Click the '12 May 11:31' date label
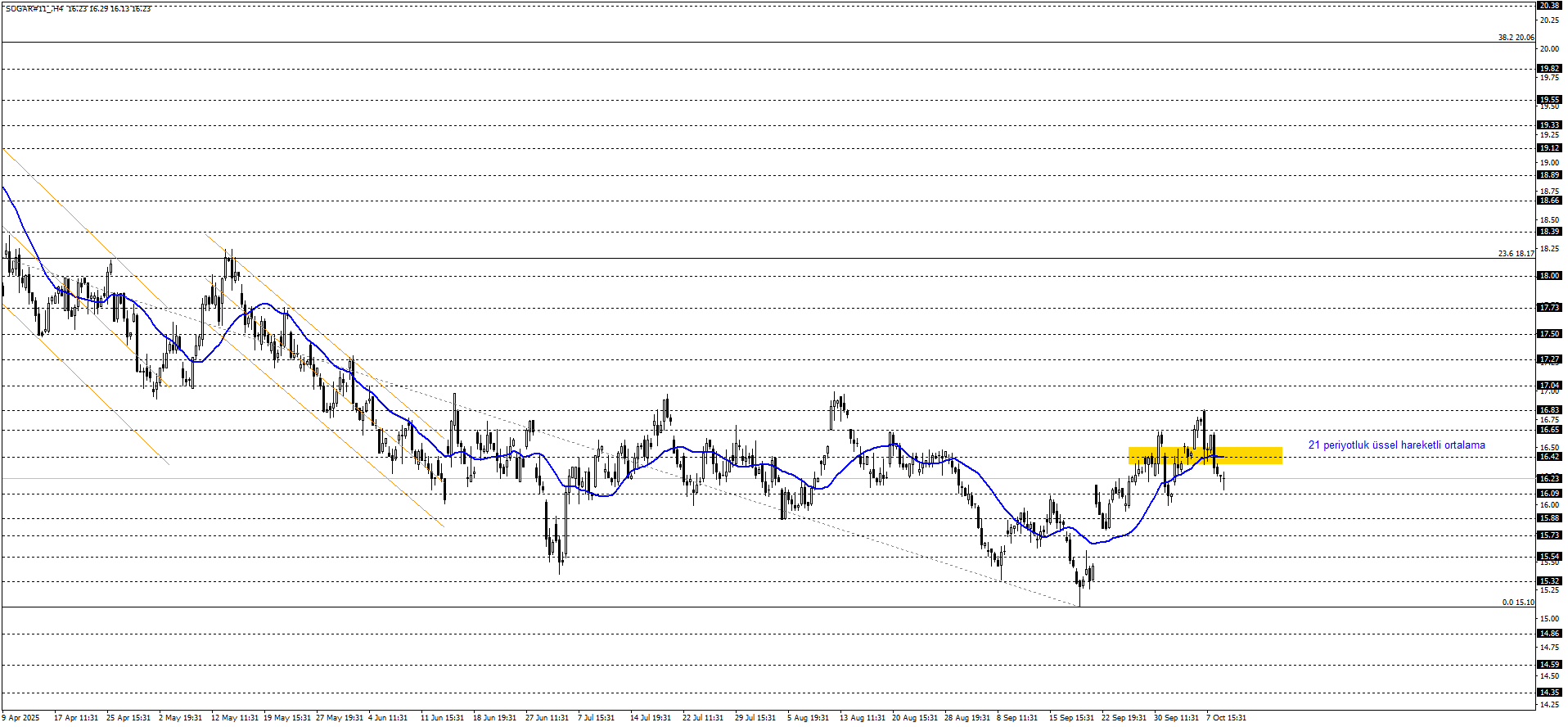Screen dimensions: 1568x727 234,718
